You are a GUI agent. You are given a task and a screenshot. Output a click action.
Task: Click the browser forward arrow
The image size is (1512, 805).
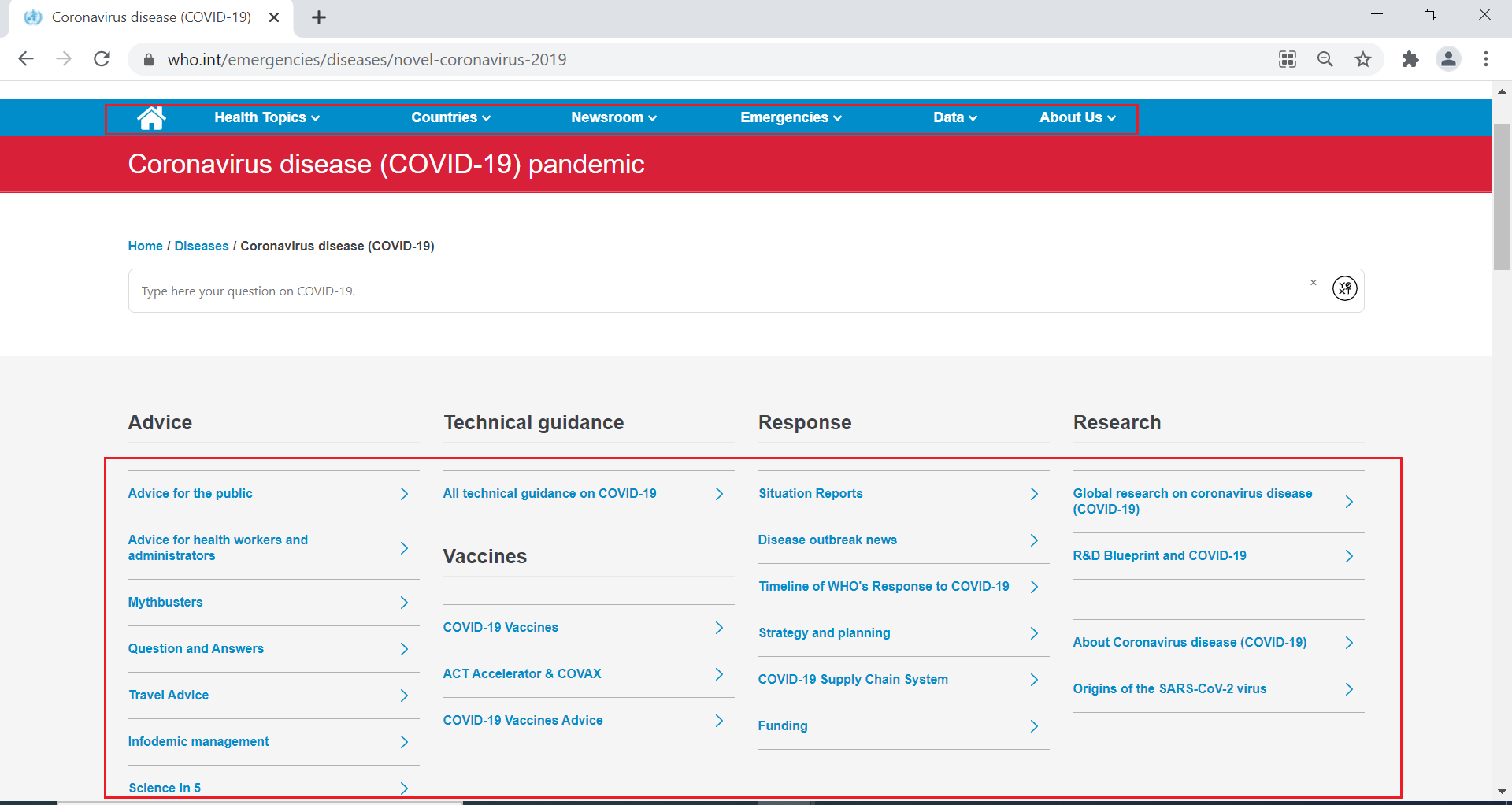point(64,59)
